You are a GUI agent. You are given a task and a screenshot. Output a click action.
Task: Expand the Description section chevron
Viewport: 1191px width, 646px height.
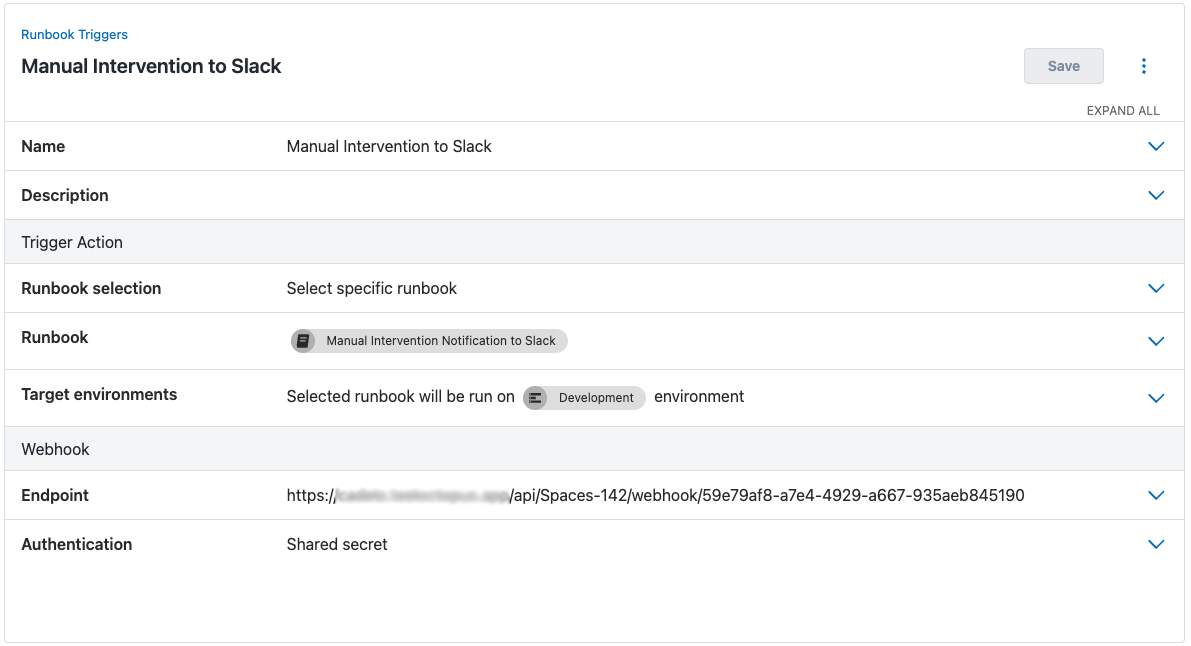click(1156, 195)
